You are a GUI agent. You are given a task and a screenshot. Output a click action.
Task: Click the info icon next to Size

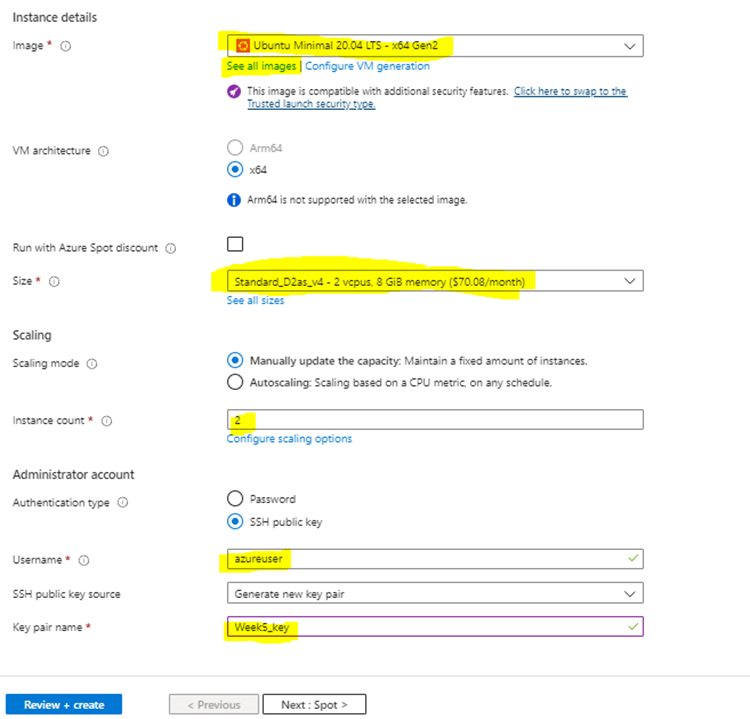55,281
